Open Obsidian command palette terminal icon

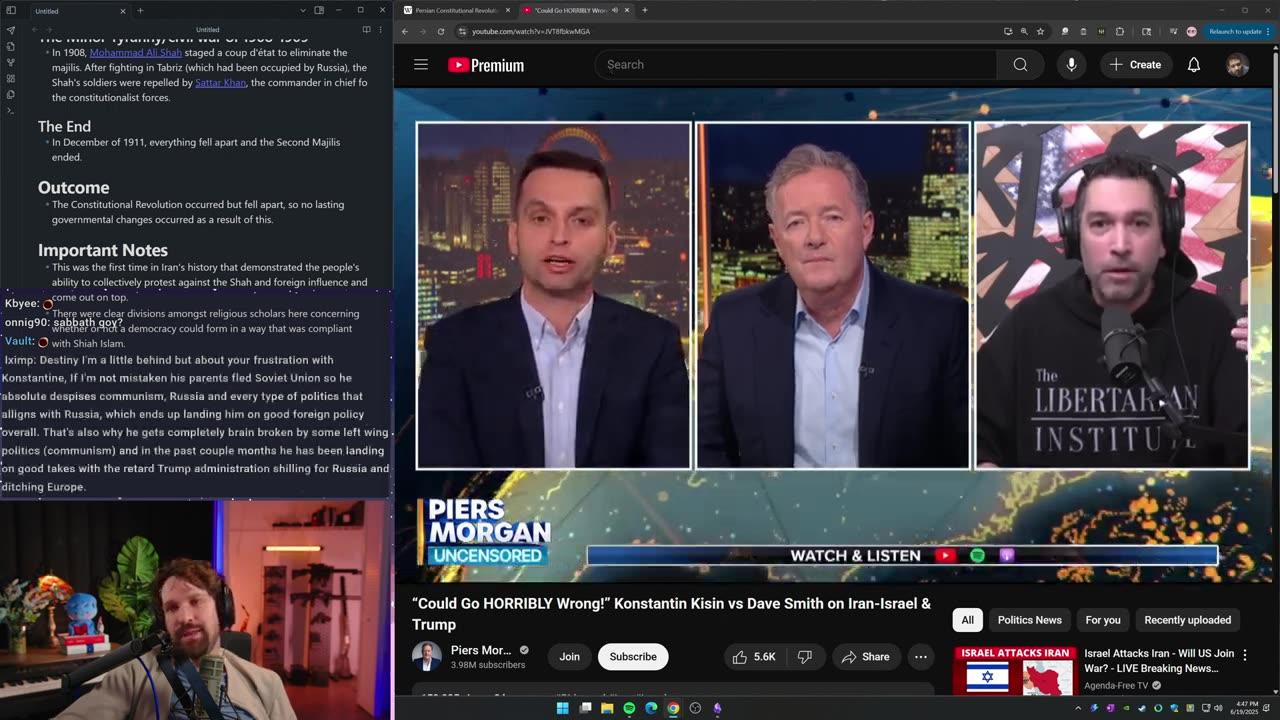[10, 110]
